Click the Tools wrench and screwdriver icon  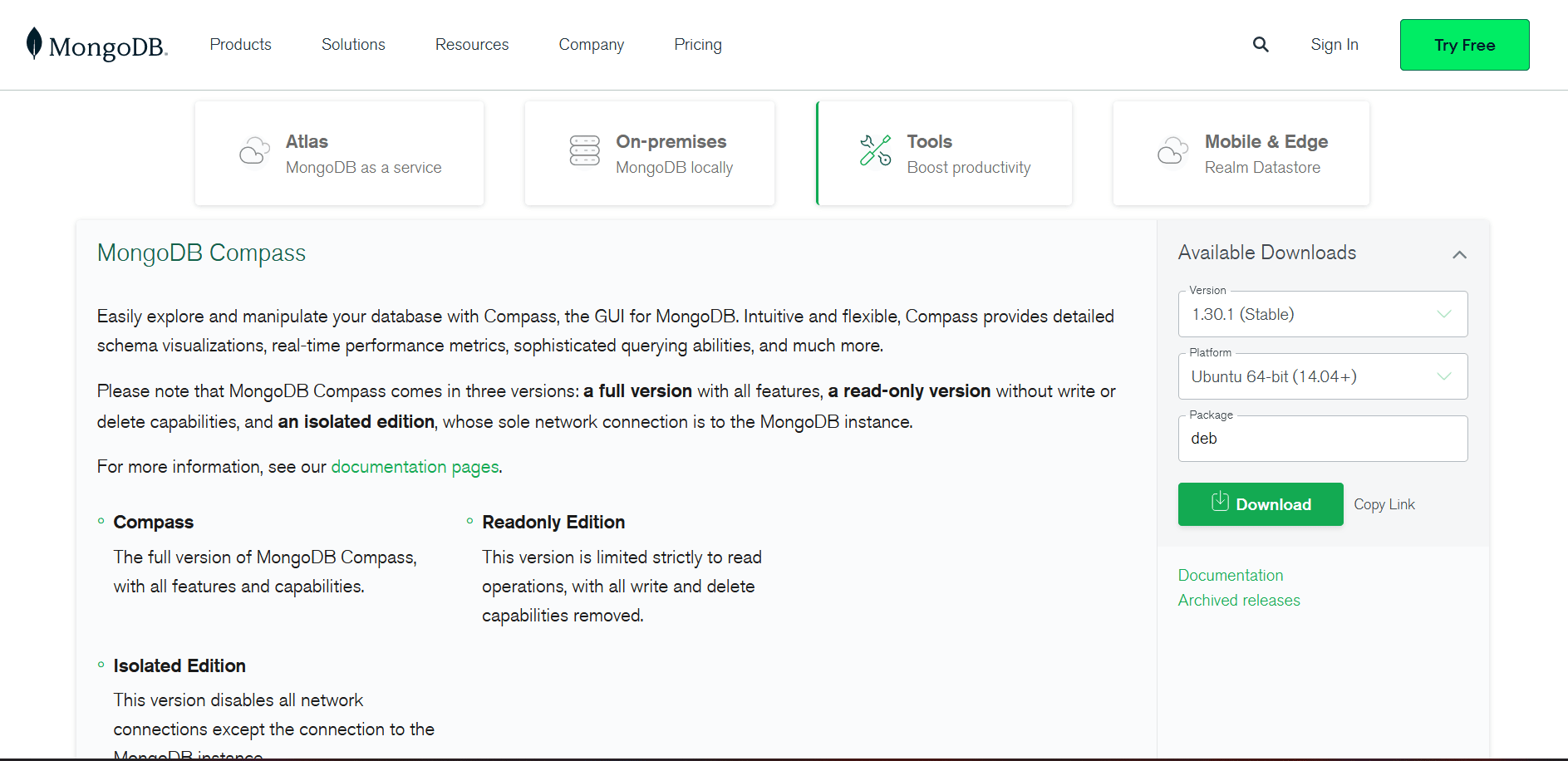pos(876,150)
